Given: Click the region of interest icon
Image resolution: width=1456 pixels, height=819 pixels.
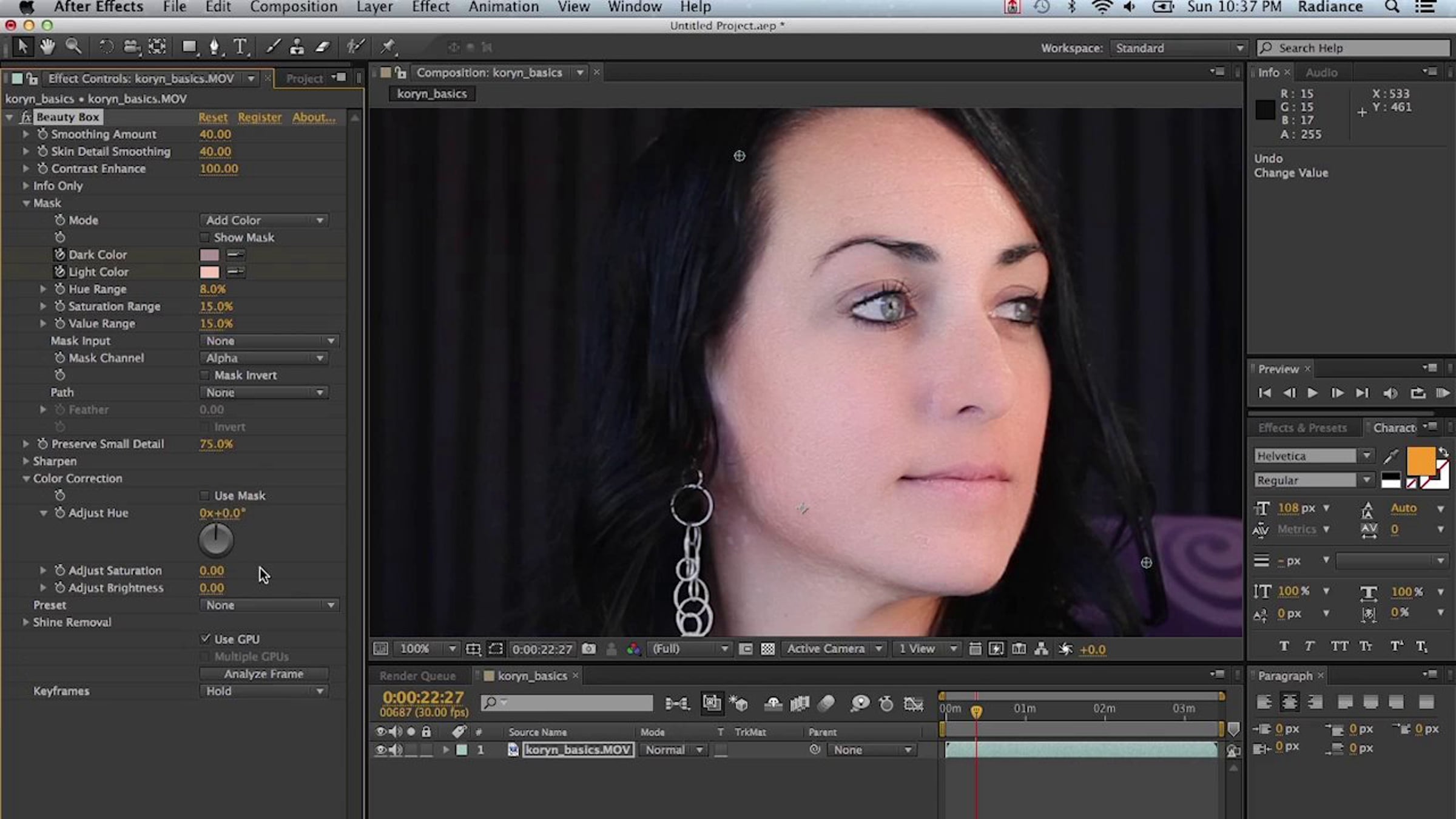Looking at the screenshot, I should (496, 649).
